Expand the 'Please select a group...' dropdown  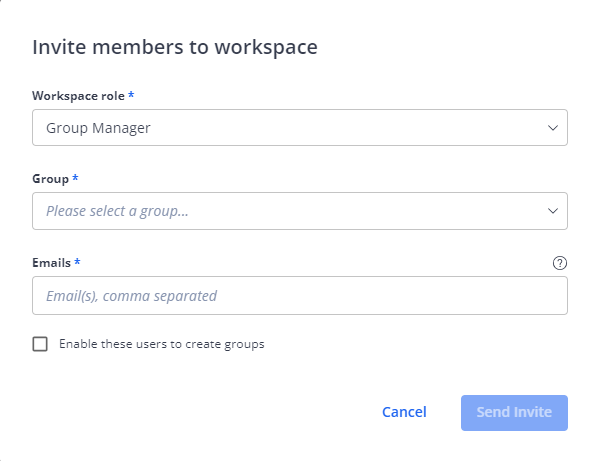(x=300, y=211)
